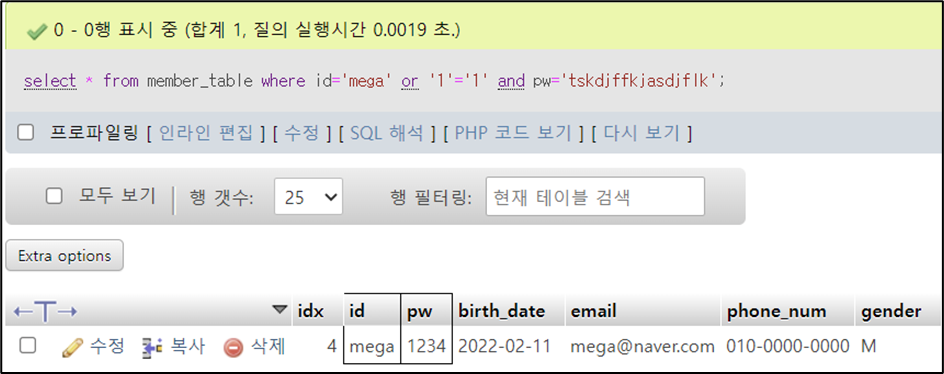Screen dimensions: 944x374
Task: Check the 모두 보기 checkbox
Action: pyautogui.click(x=54, y=196)
